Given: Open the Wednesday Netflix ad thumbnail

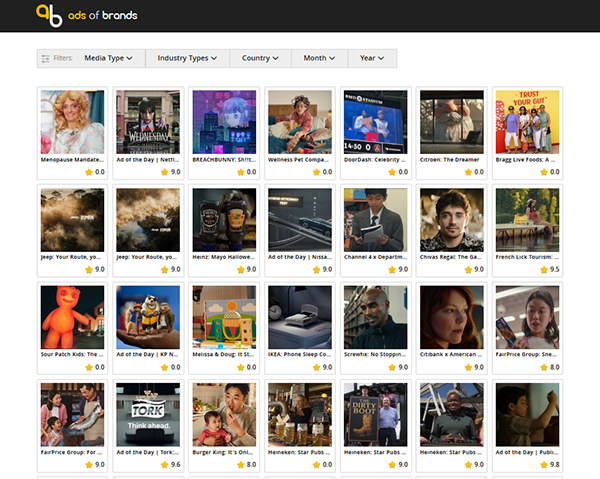Looking at the screenshot, I should point(148,121).
